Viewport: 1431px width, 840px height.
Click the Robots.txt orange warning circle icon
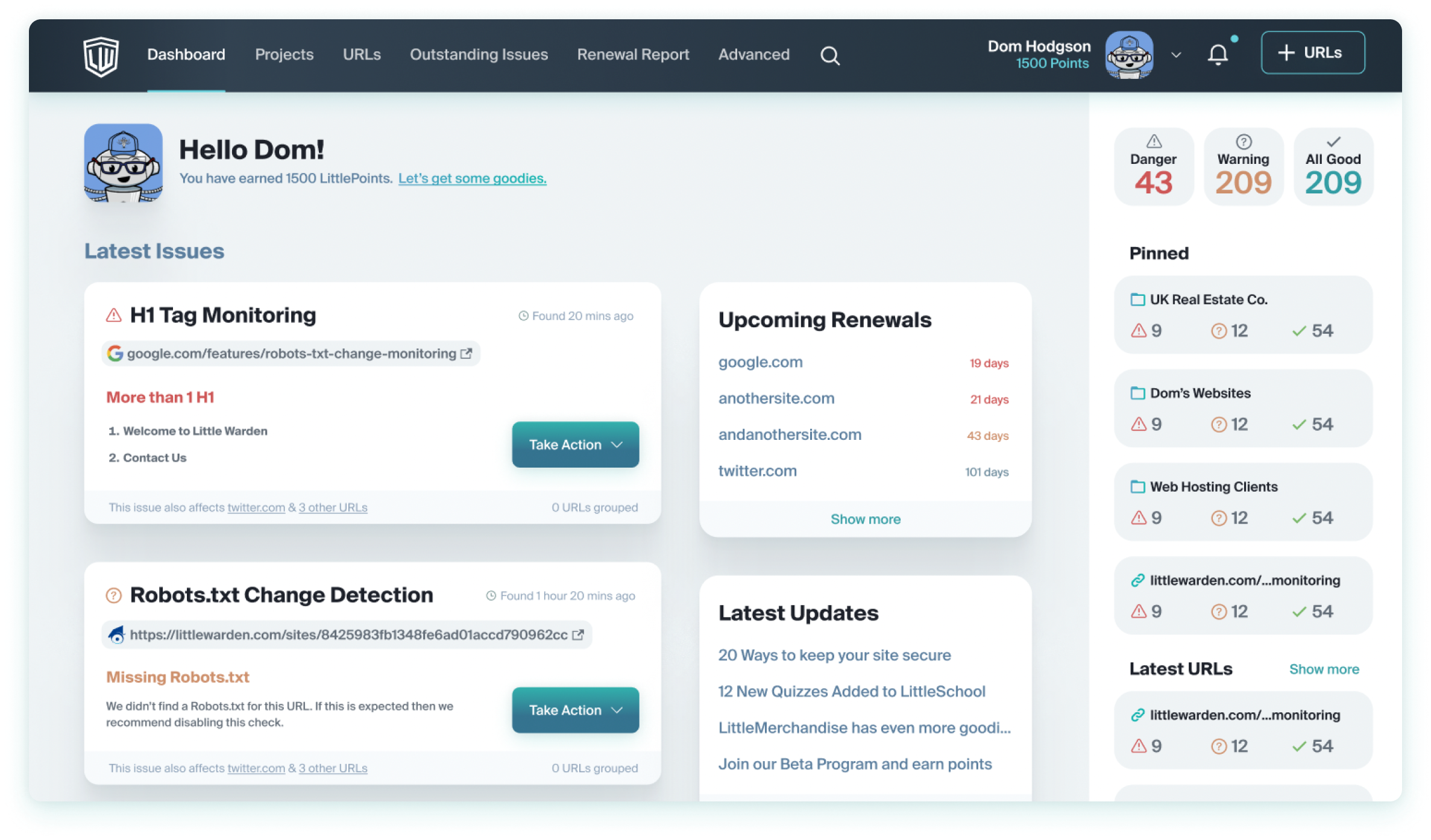(x=113, y=595)
